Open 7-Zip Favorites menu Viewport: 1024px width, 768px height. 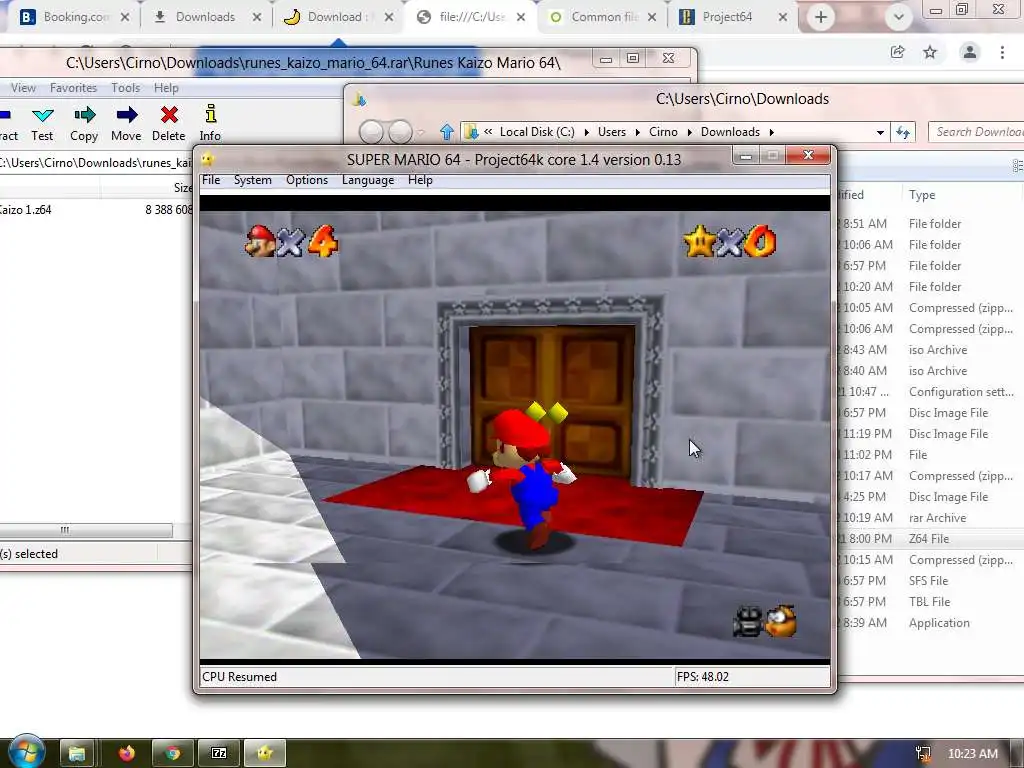click(73, 88)
